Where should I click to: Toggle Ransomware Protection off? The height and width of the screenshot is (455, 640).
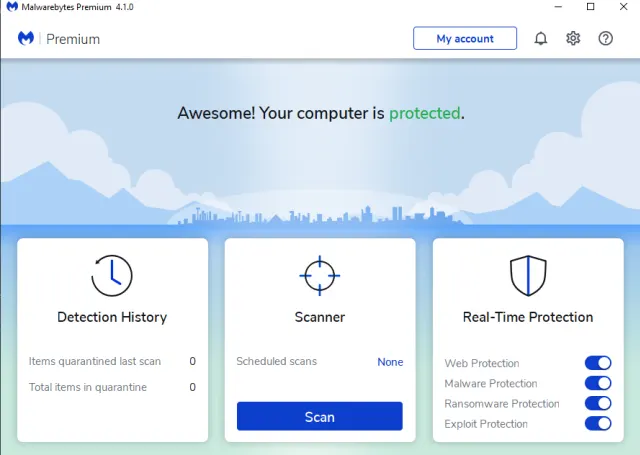pos(597,403)
